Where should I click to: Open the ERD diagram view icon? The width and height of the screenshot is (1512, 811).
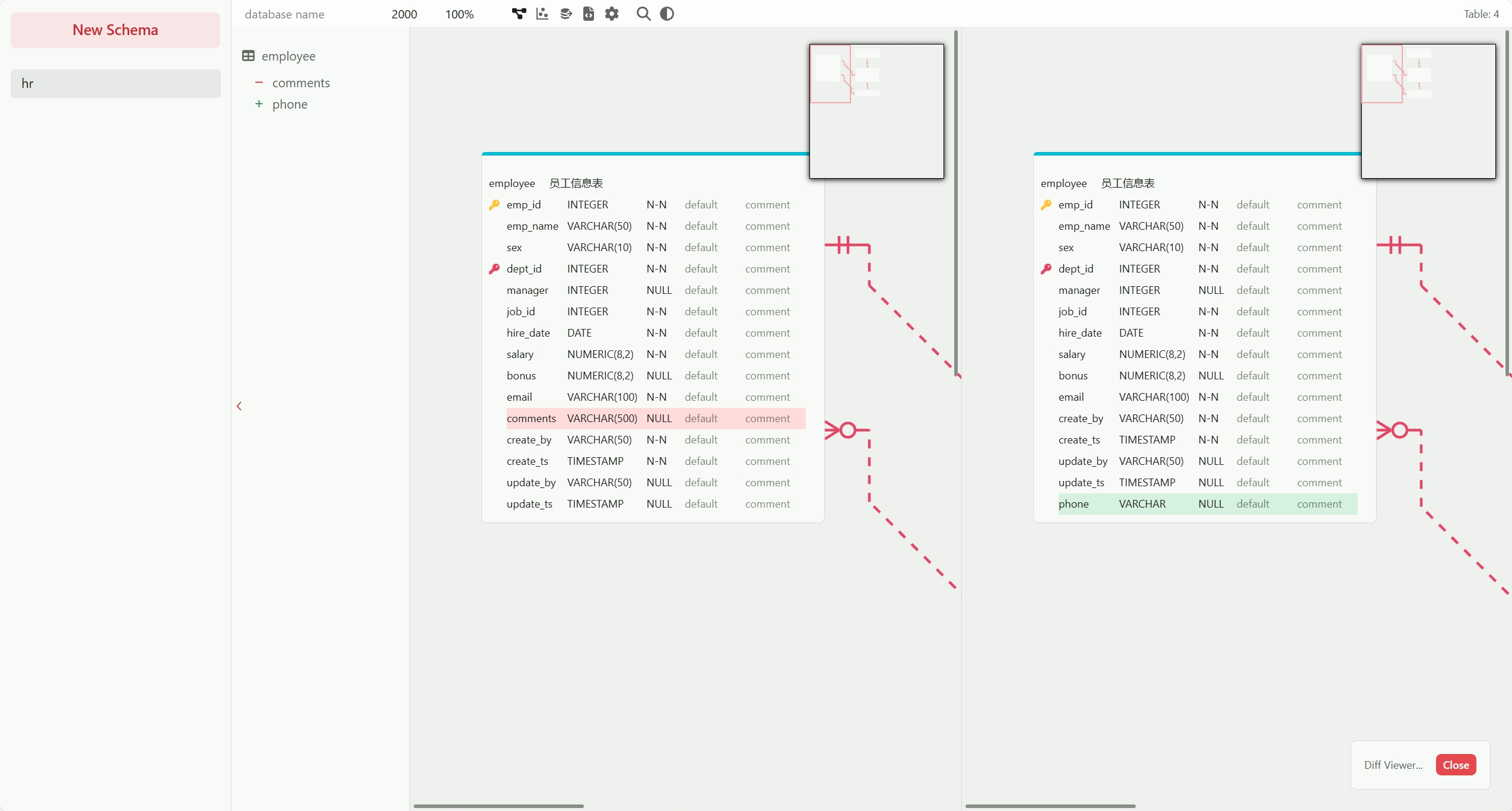point(519,14)
